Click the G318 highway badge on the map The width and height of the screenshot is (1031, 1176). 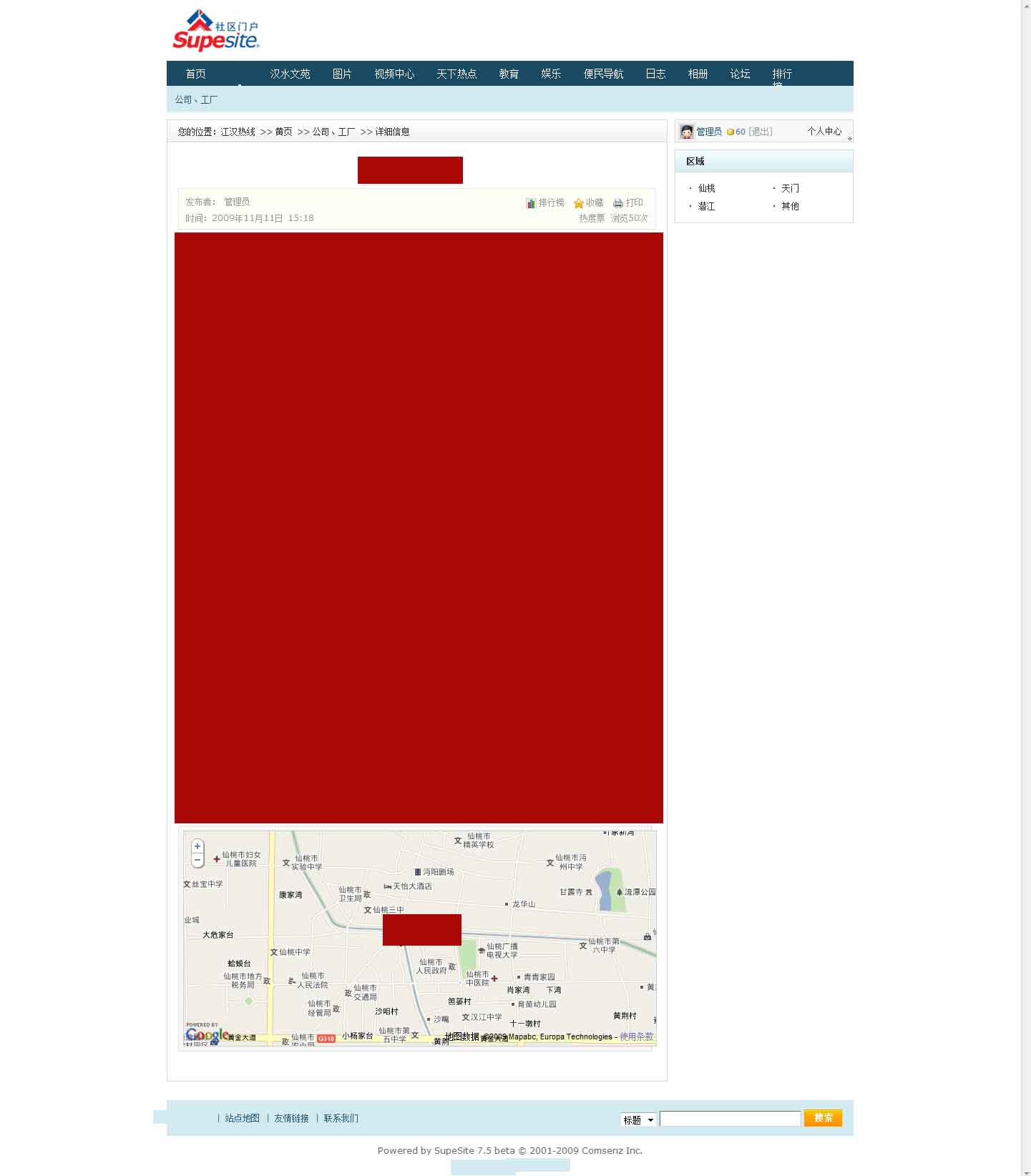tap(326, 1038)
